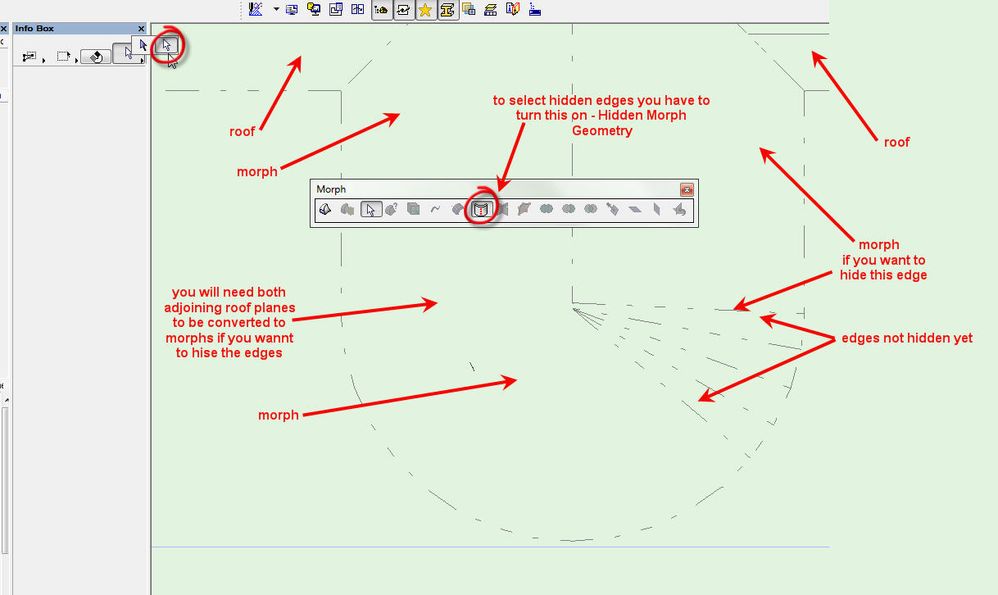Click the flag-shaped icon after Hidden Geometry

tap(503, 209)
